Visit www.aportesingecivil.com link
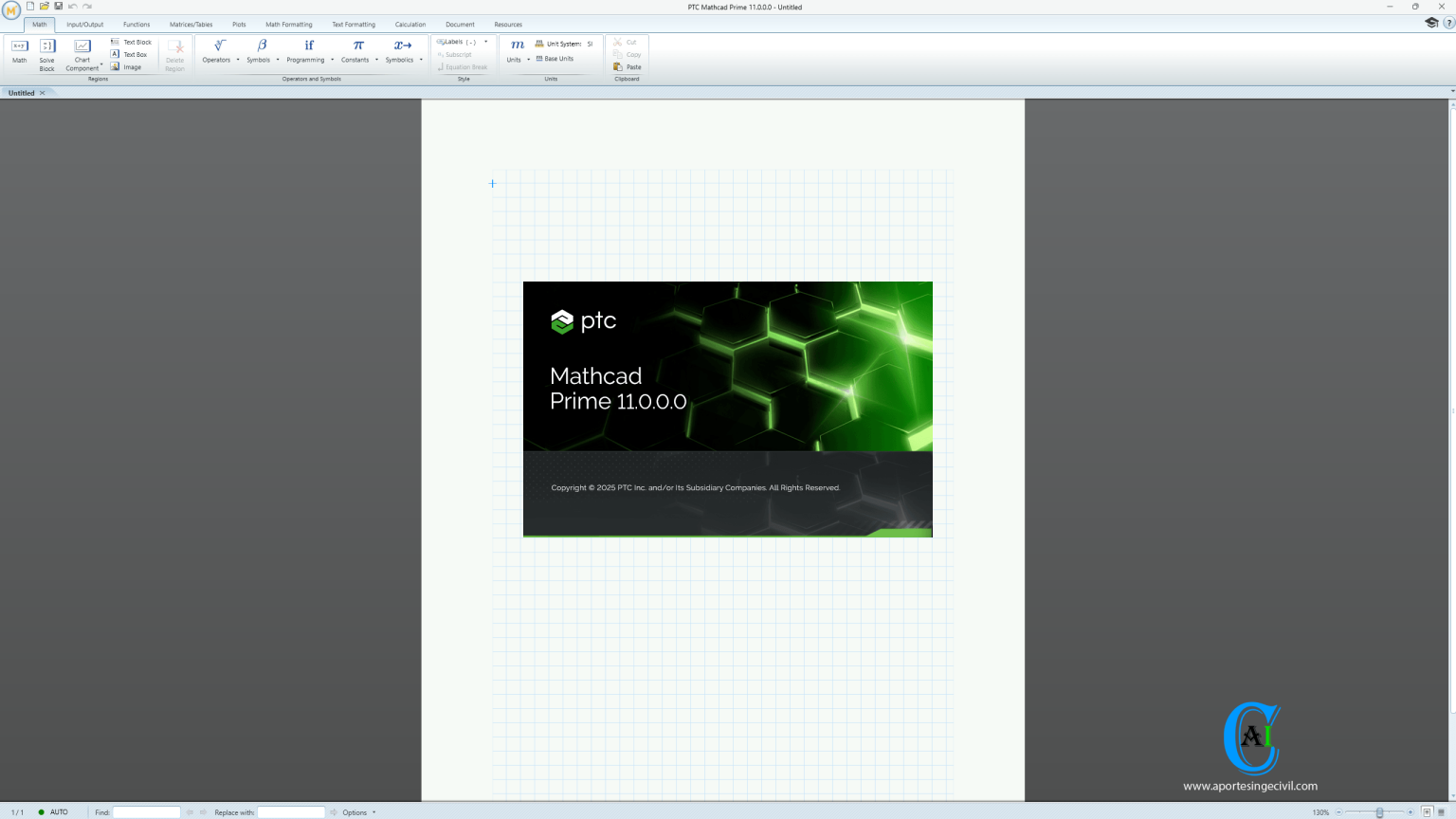This screenshot has width=1456, height=819. coord(1250,787)
